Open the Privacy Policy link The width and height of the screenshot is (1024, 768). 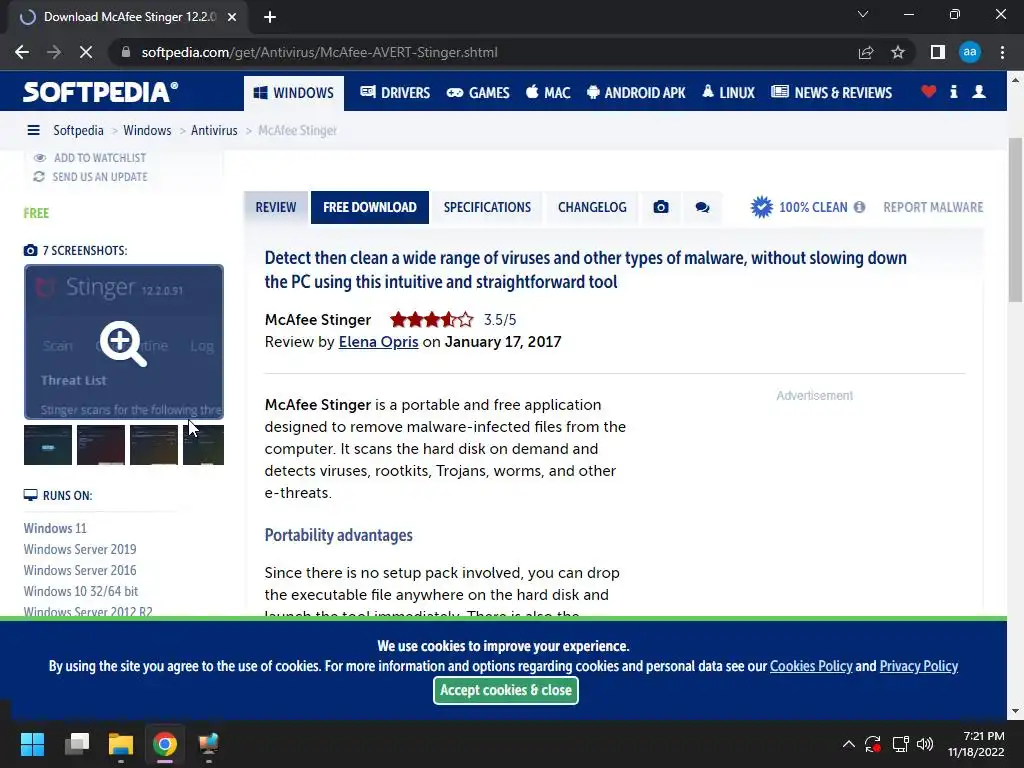pos(918,666)
